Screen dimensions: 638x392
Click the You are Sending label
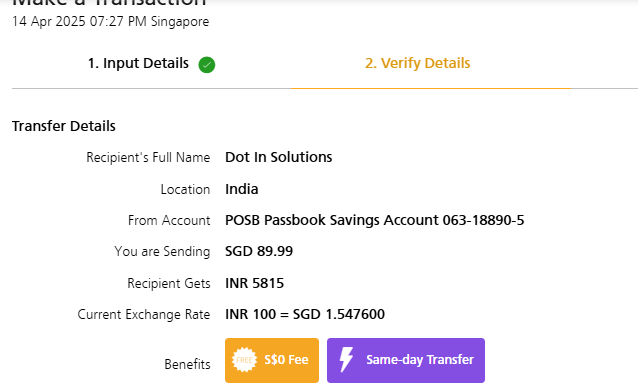(162, 252)
